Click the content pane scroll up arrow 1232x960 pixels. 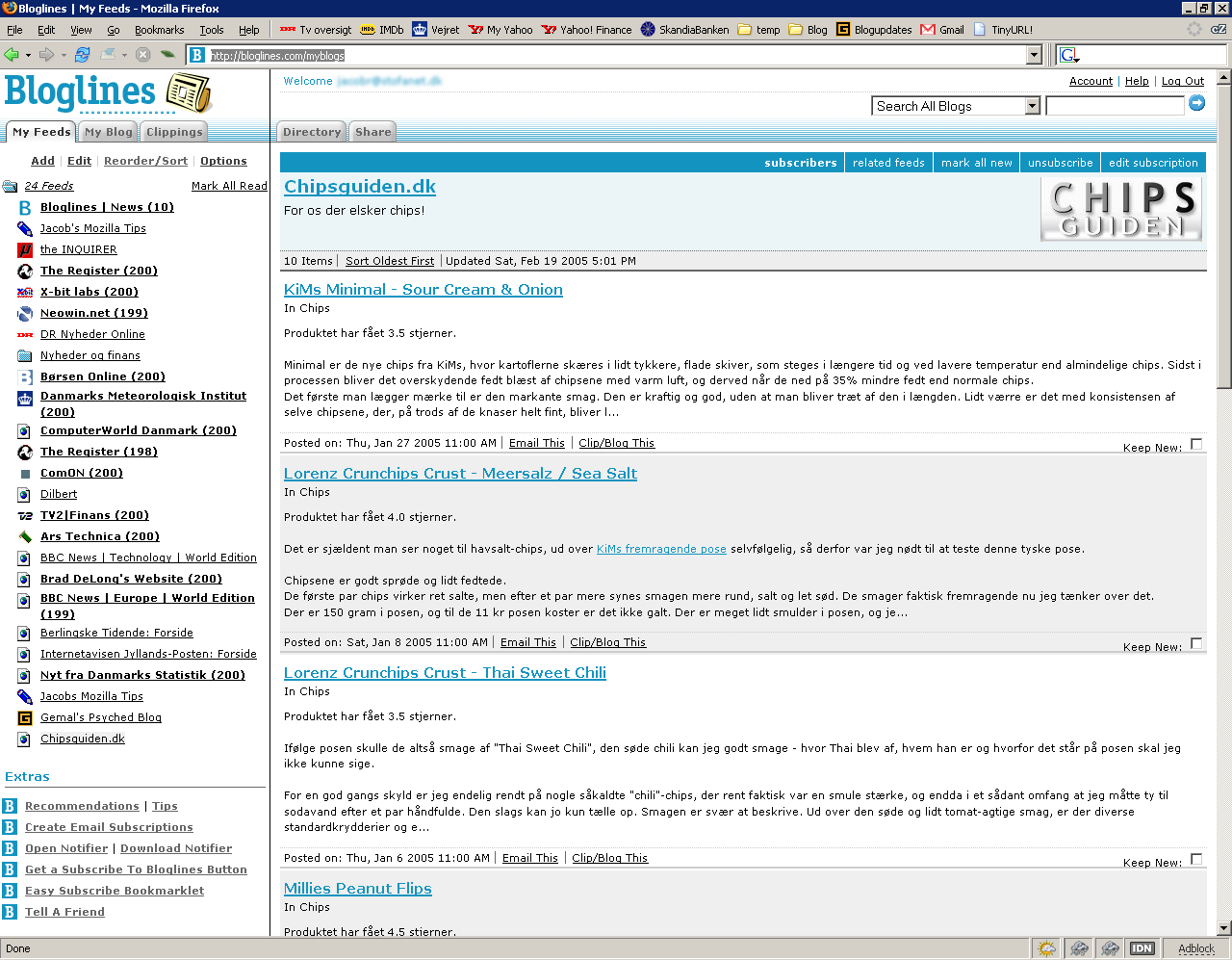pos(1223,76)
